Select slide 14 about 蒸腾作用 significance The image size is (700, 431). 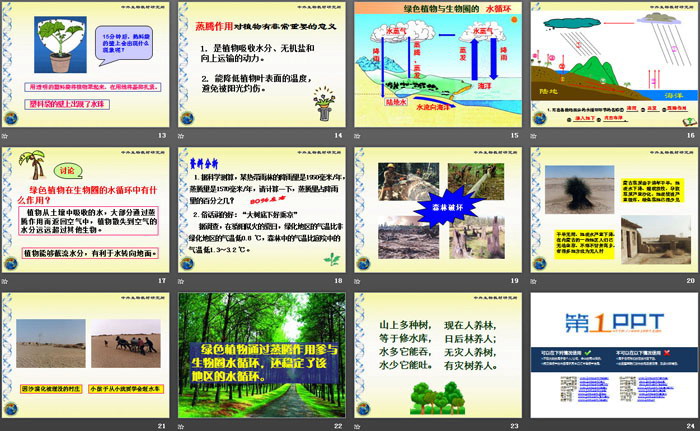tap(262, 65)
